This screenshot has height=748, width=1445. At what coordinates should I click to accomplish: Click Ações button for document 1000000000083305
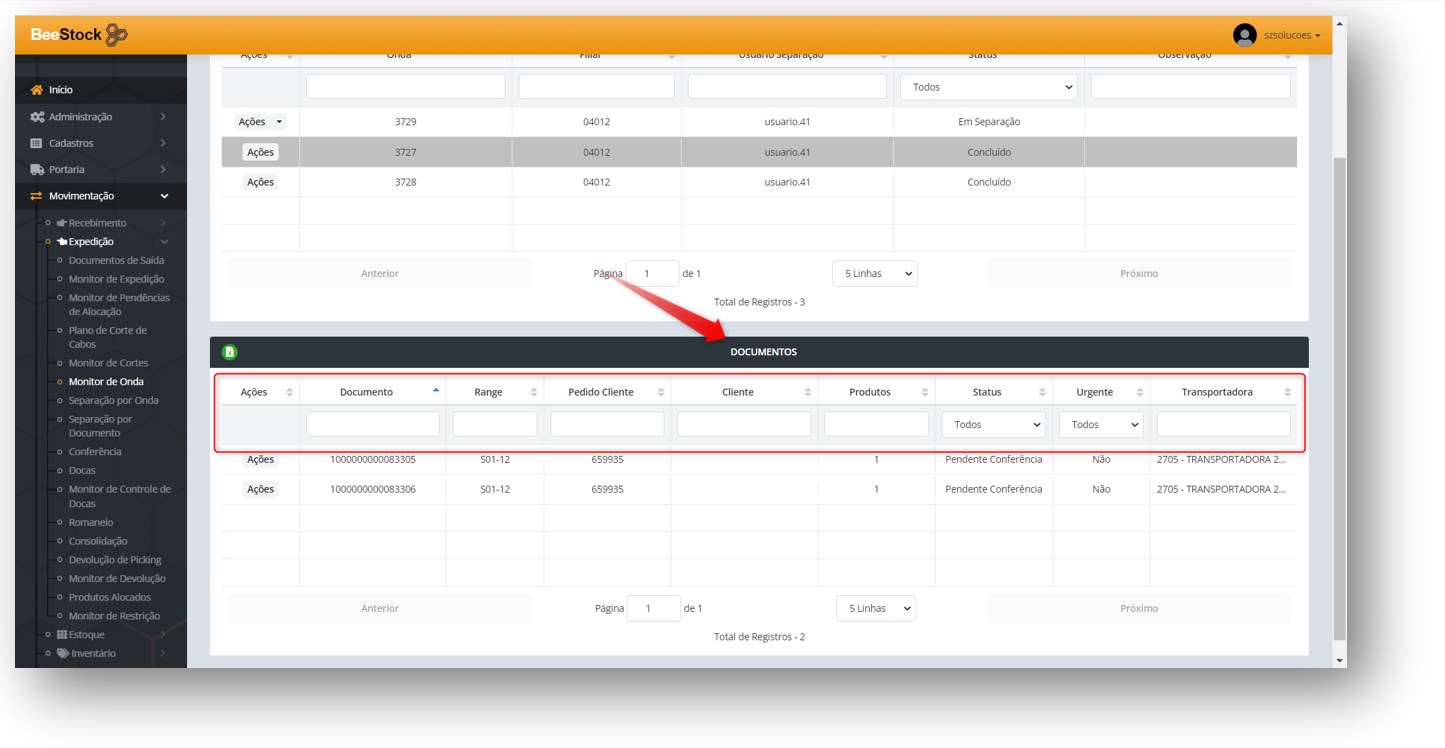[x=260, y=460]
